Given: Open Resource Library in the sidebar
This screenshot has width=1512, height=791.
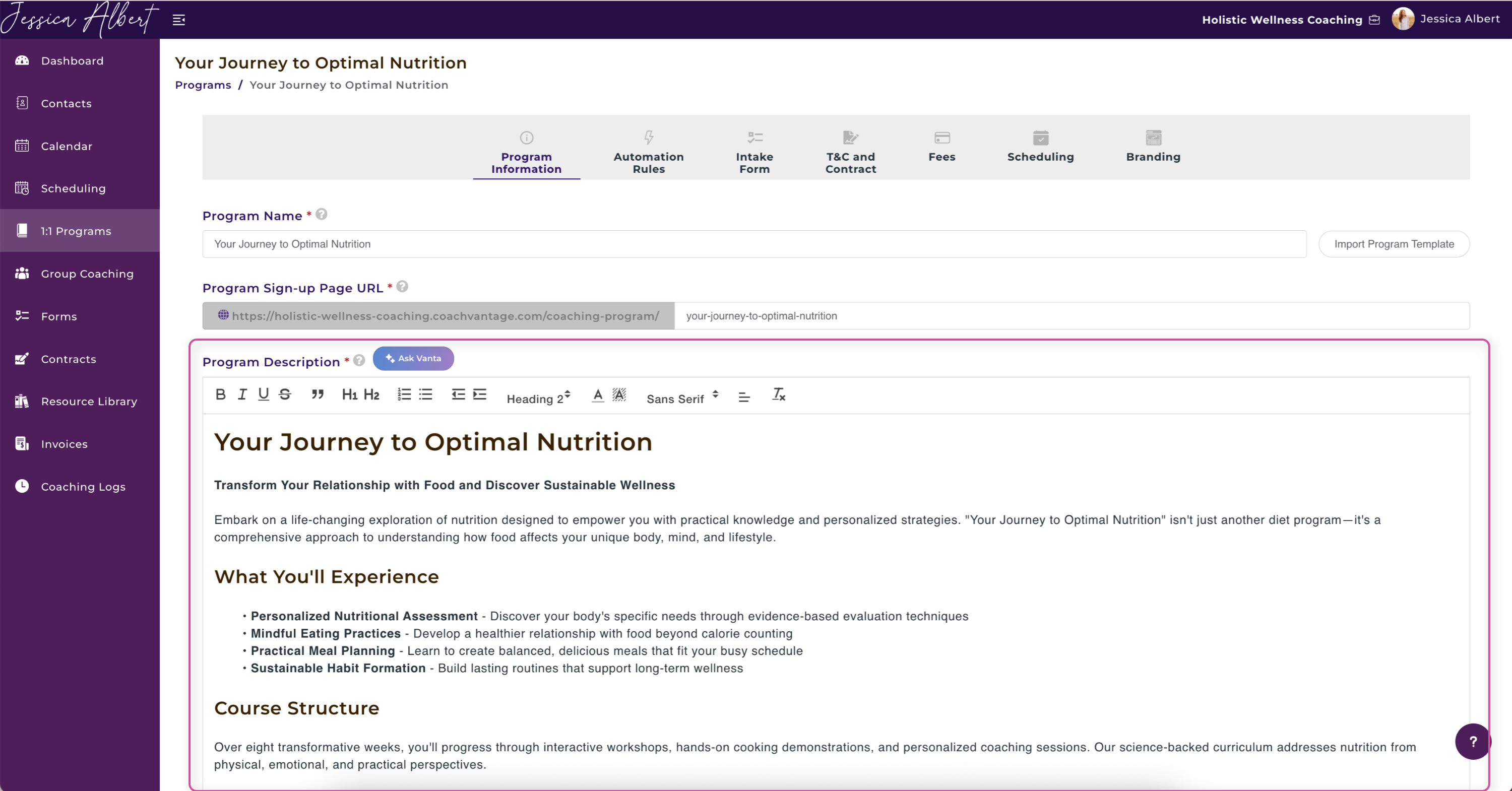Looking at the screenshot, I should [80, 402].
